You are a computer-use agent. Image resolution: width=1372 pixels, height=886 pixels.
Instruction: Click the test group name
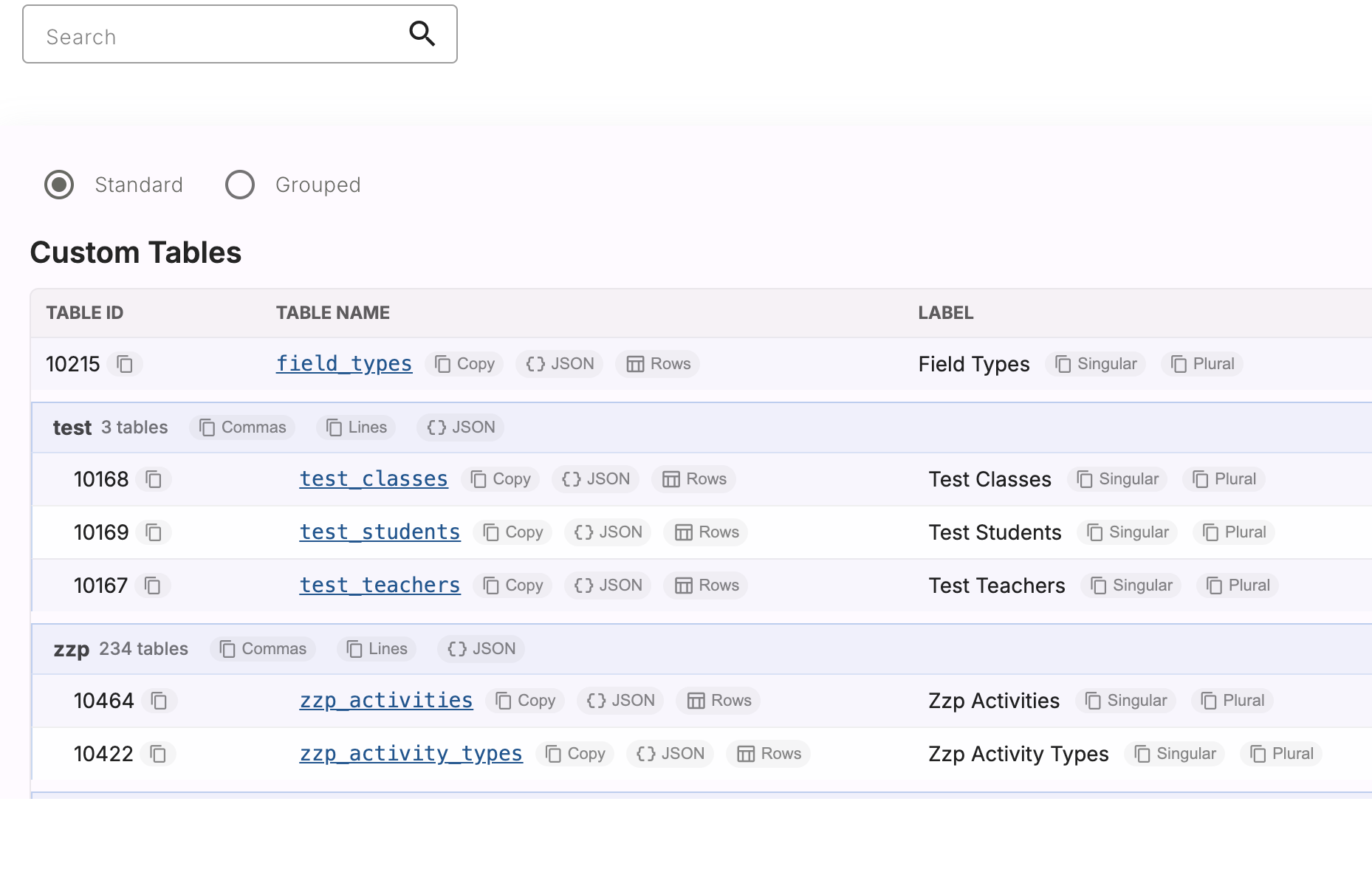[72, 427]
